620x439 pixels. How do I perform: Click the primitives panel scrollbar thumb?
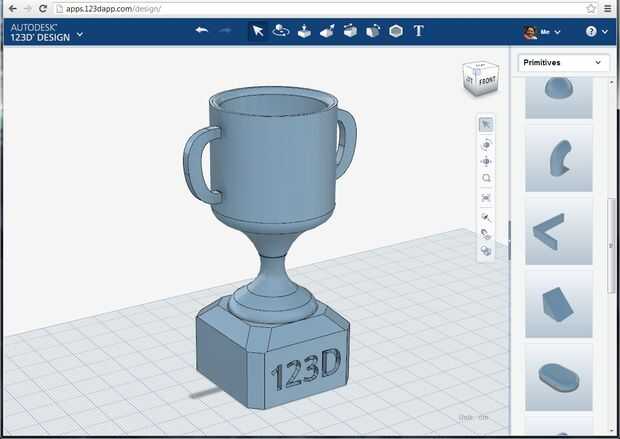click(x=612, y=245)
